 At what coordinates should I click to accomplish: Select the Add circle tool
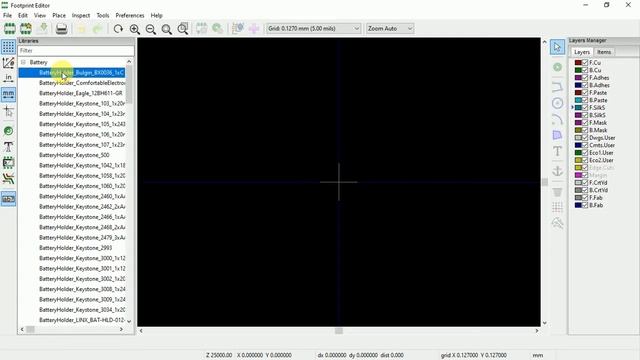[x=557, y=103]
